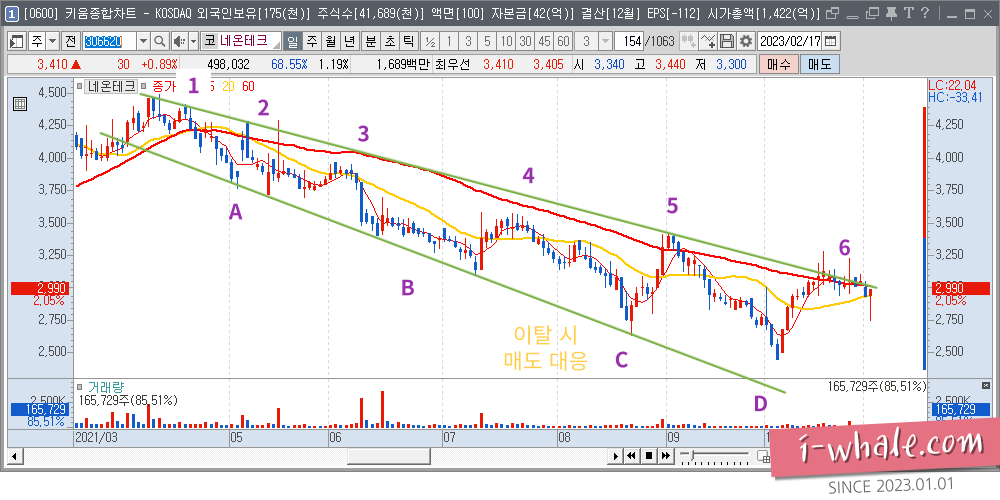Image resolution: width=1000 pixels, height=500 pixels.
Task: Select yearly 년 chart period
Action: tap(349, 41)
